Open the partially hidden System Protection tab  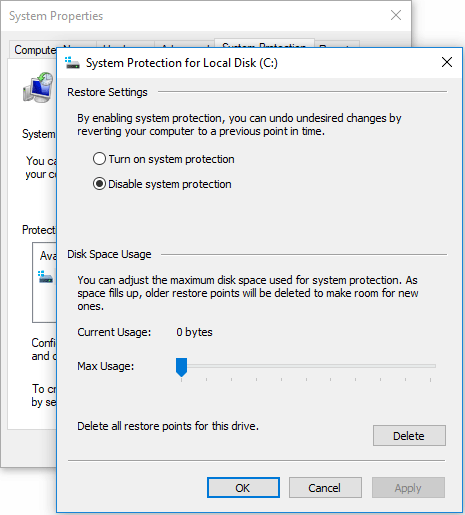coord(264,43)
